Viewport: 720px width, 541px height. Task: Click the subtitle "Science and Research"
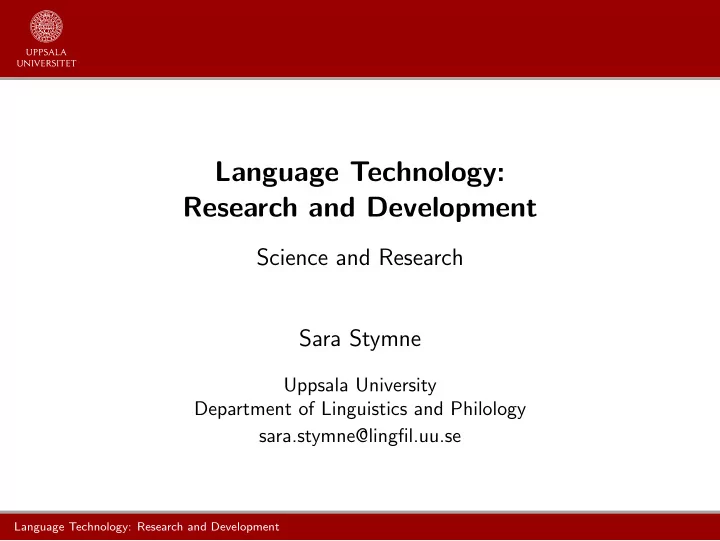(x=360, y=258)
